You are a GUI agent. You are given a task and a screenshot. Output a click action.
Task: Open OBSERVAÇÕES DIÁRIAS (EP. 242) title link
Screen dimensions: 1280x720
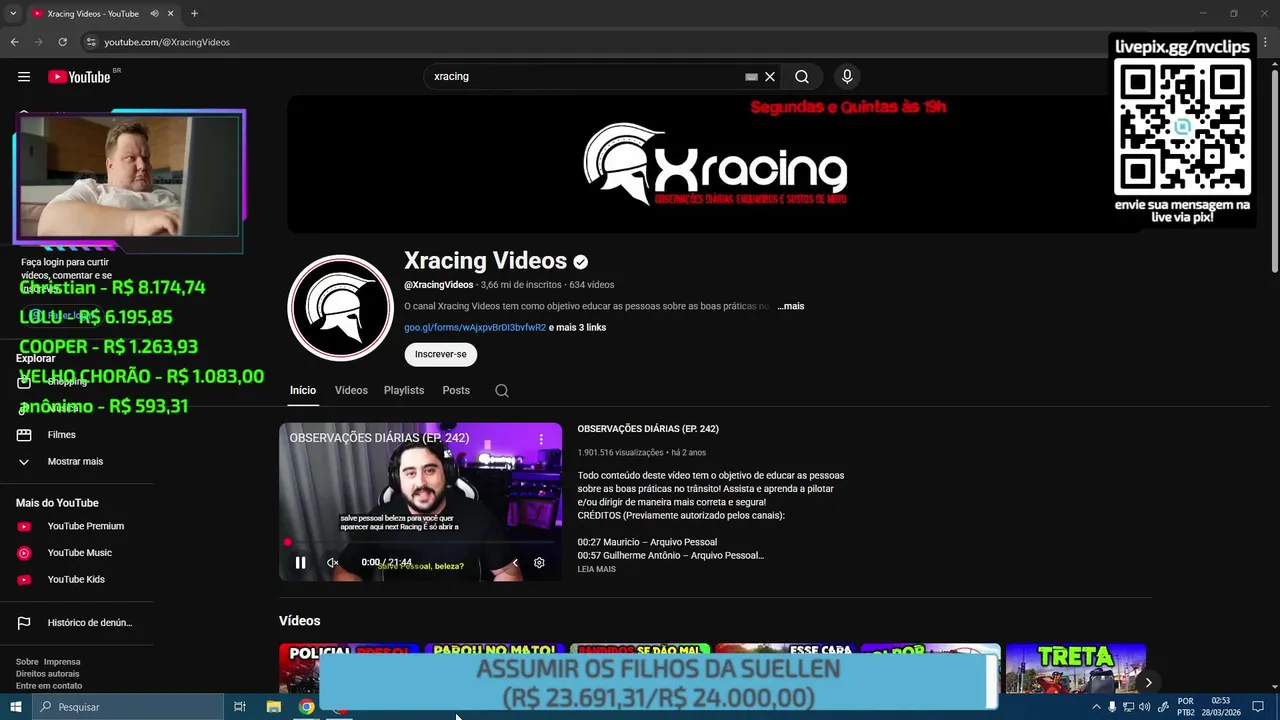(648, 429)
